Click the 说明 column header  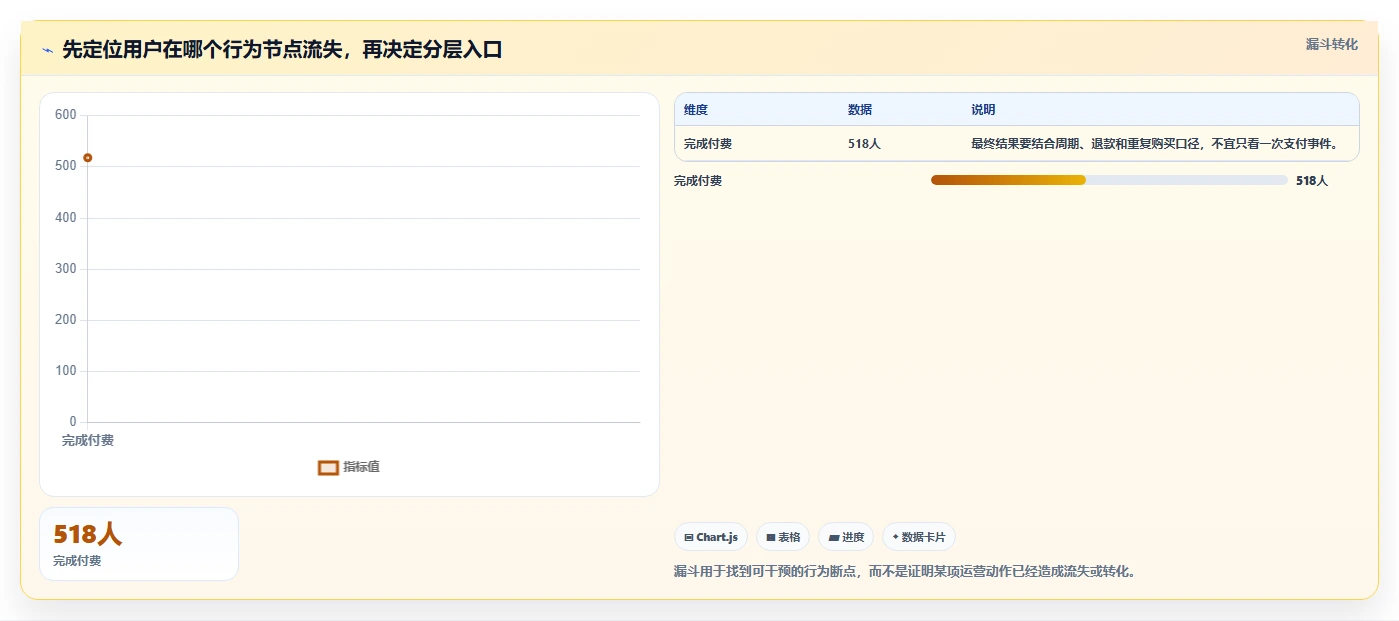[x=983, y=110]
